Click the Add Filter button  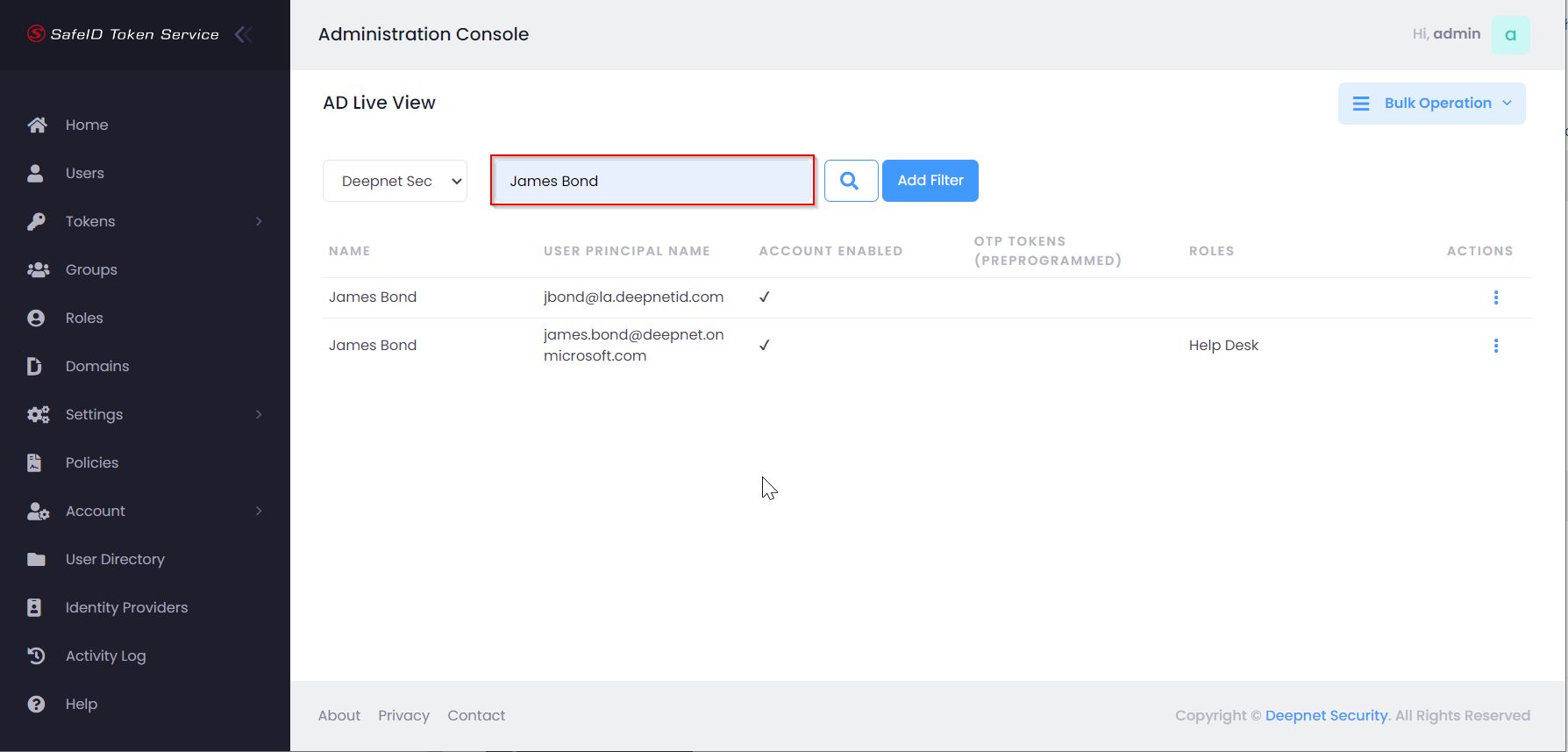click(x=930, y=181)
